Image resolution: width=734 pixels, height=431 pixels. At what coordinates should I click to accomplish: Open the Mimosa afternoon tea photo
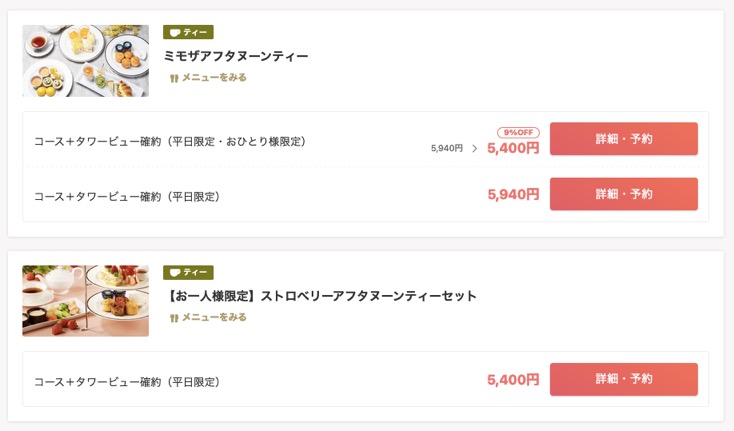86,61
